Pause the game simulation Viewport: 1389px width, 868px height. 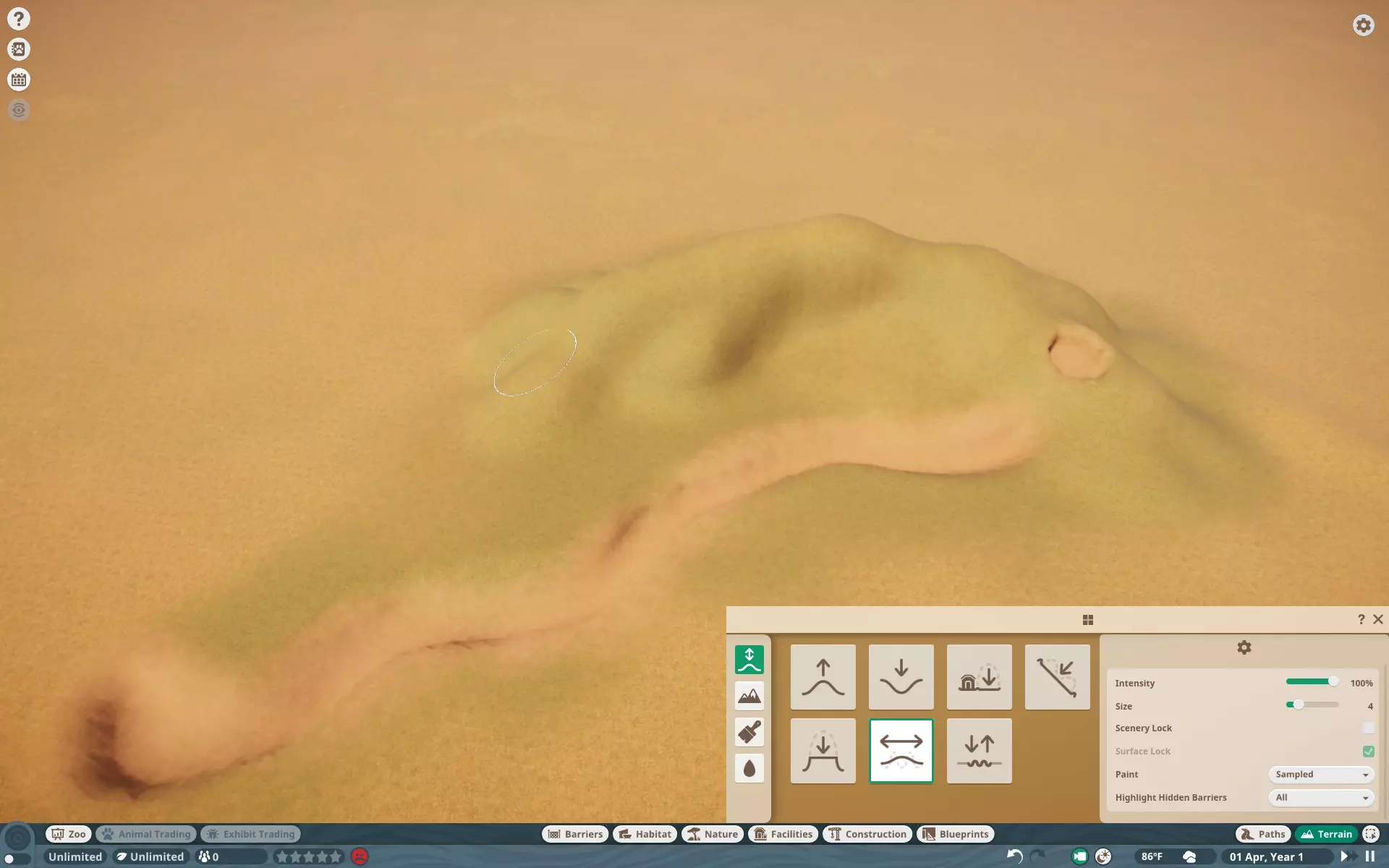[x=1369, y=856]
